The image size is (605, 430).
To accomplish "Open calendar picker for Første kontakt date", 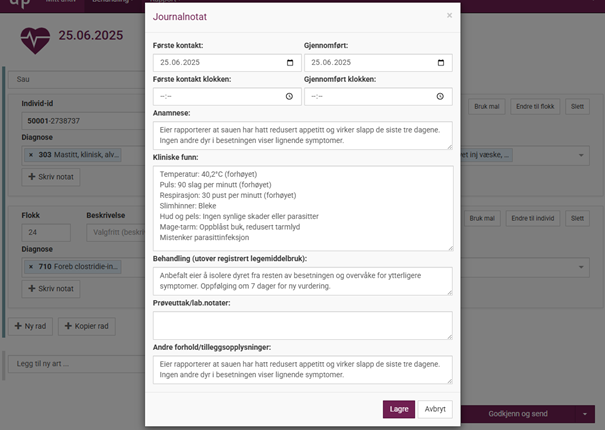I will pos(289,62).
